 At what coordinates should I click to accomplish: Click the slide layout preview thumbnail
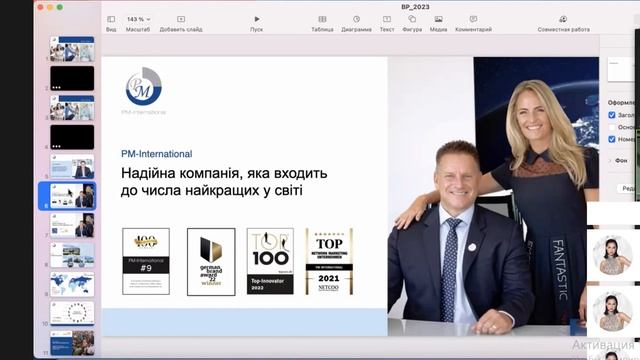point(620,69)
